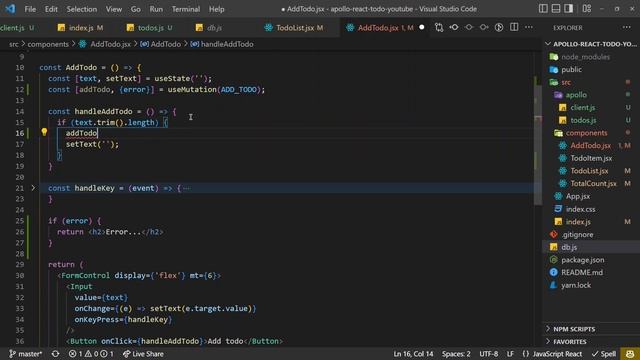The width and height of the screenshot is (640, 360).
Task: Change indentation via Spaces: 2
Action: [456, 354]
